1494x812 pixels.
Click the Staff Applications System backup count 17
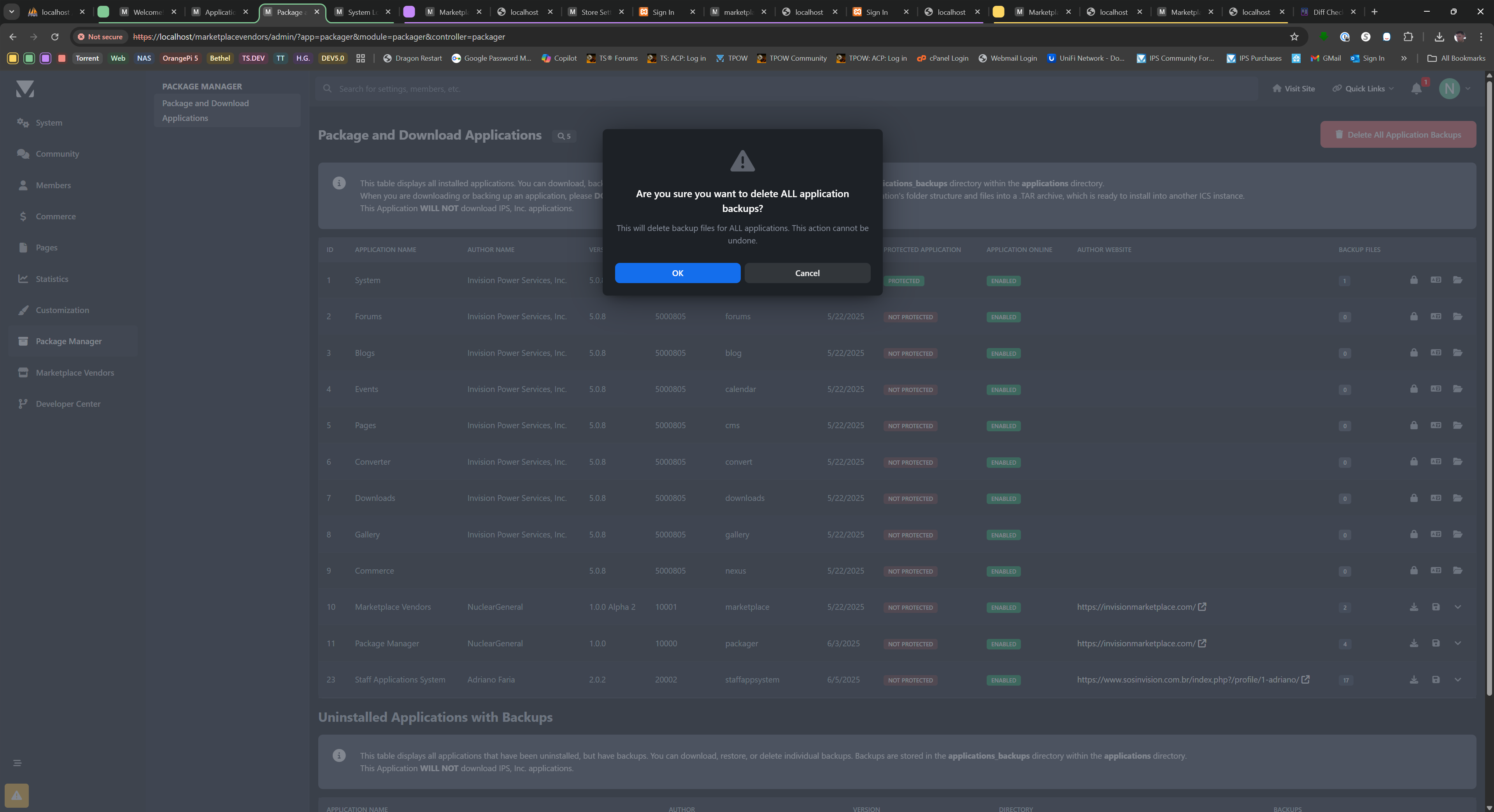pyautogui.click(x=1345, y=681)
